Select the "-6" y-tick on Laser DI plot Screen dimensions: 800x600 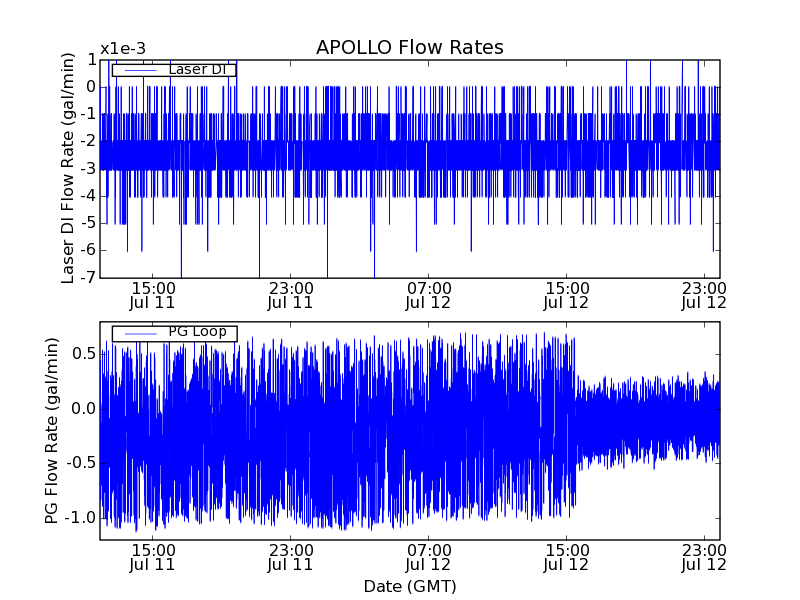[x=88, y=251]
